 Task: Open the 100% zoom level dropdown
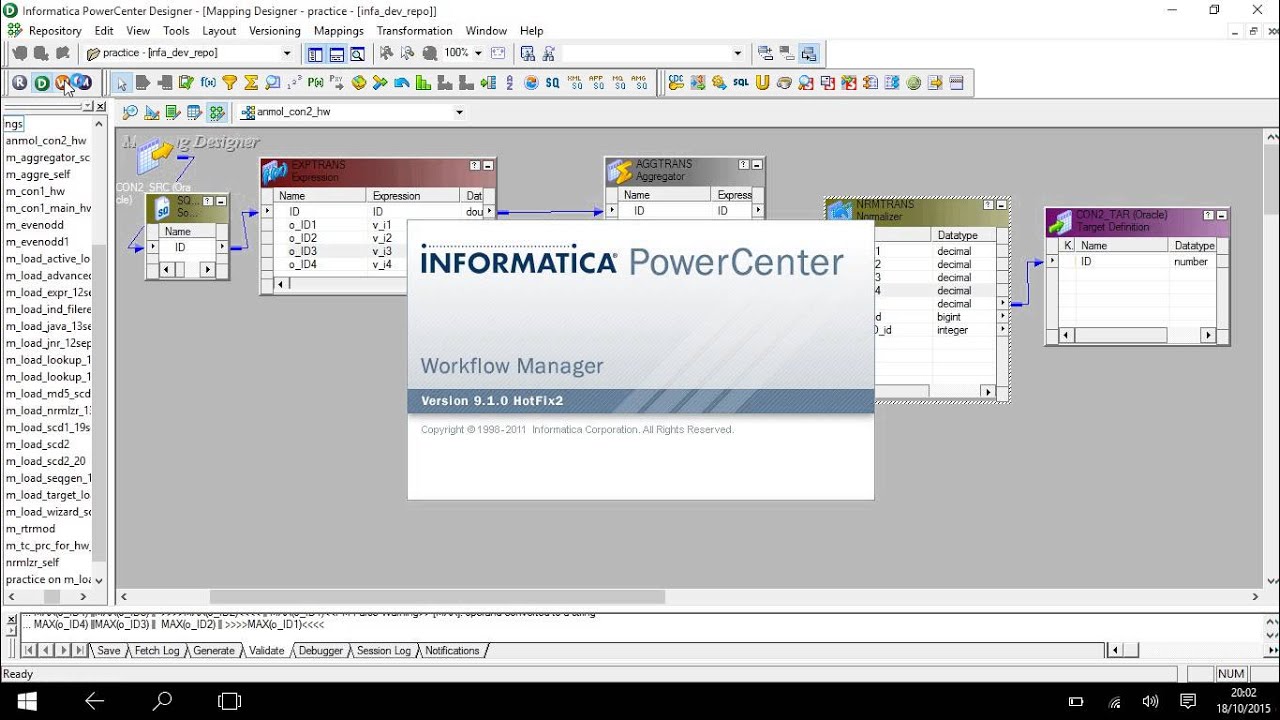coord(478,53)
